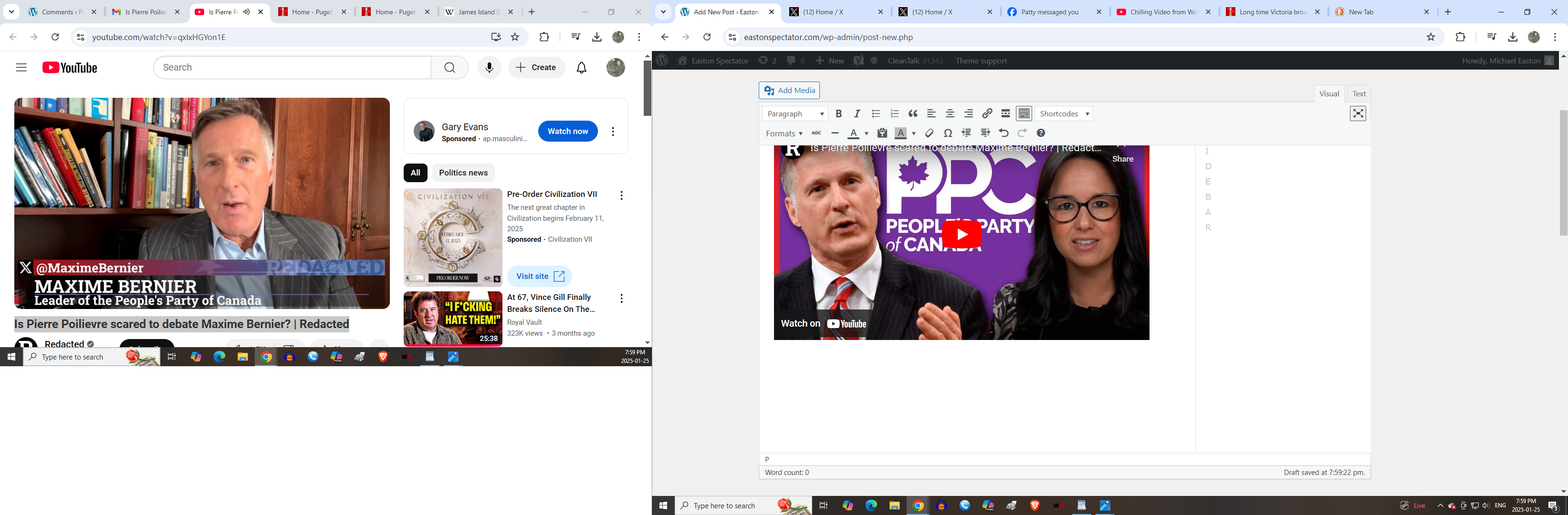This screenshot has width=1568, height=515.
Task: Start YouTube voice search with microphone
Action: [489, 68]
